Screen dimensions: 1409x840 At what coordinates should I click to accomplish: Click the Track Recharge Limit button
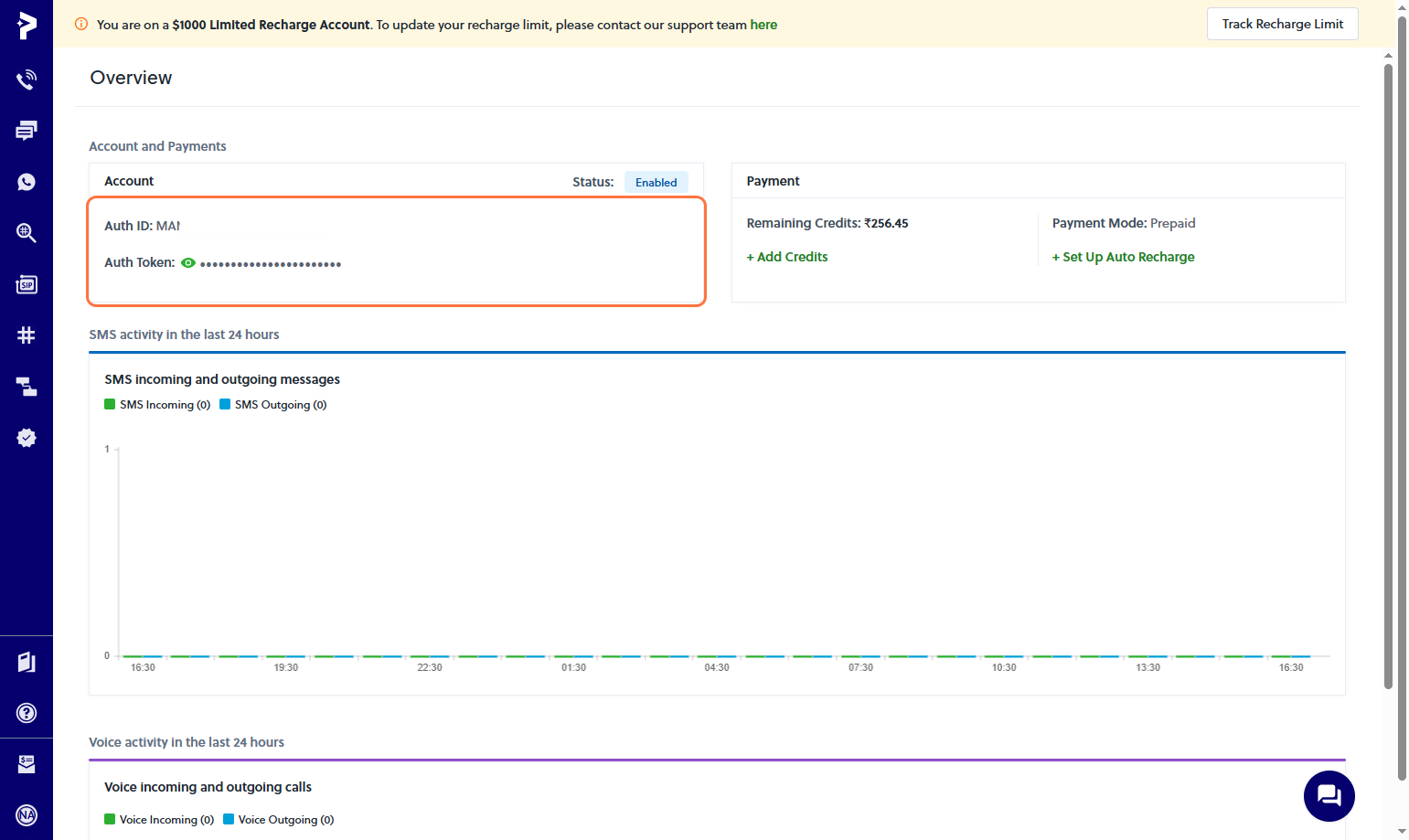[x=1283, y=24]
